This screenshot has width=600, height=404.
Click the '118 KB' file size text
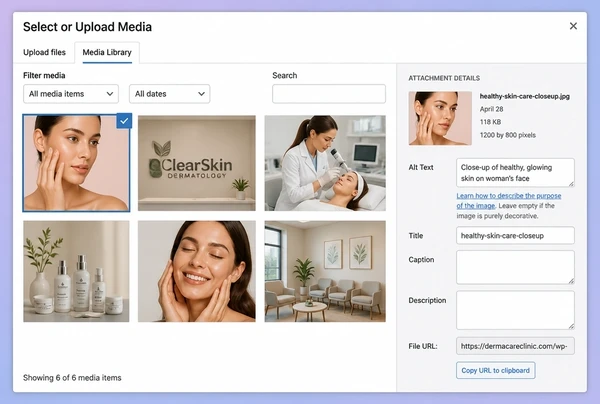[490, 122]
